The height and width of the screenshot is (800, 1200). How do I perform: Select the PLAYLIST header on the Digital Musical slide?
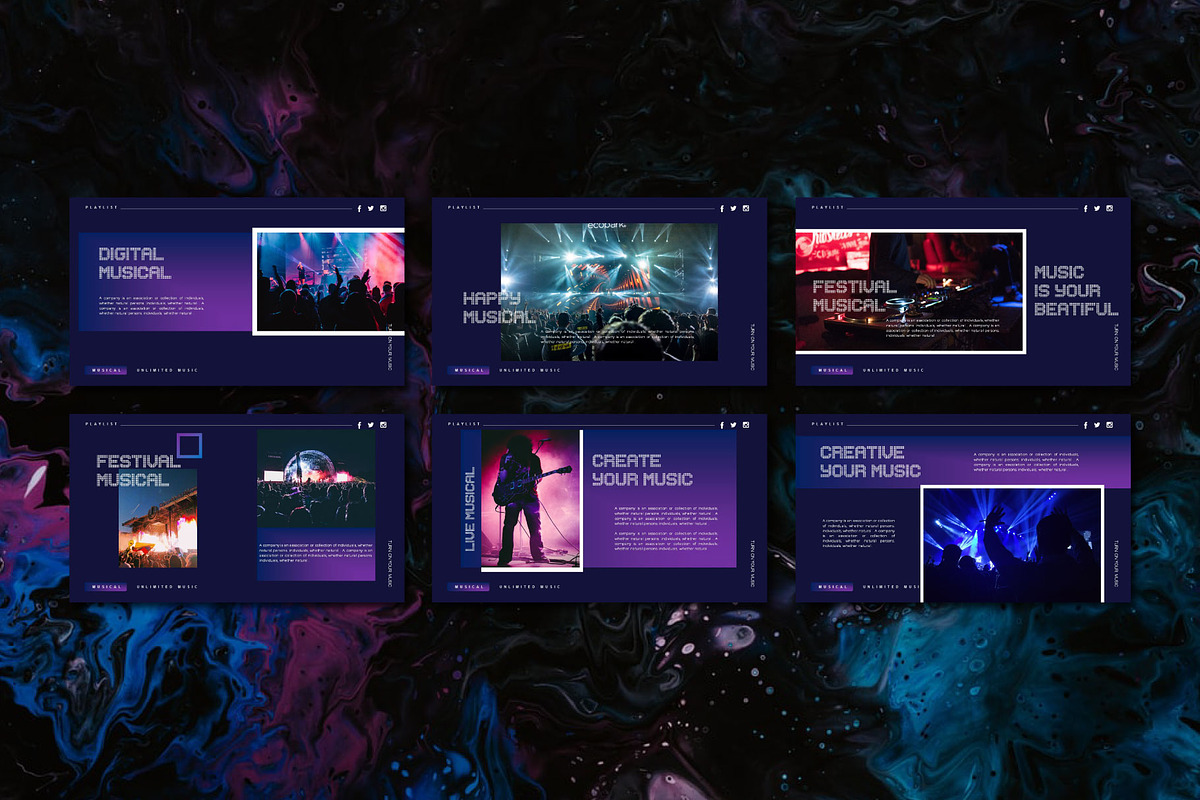[103, 208]
